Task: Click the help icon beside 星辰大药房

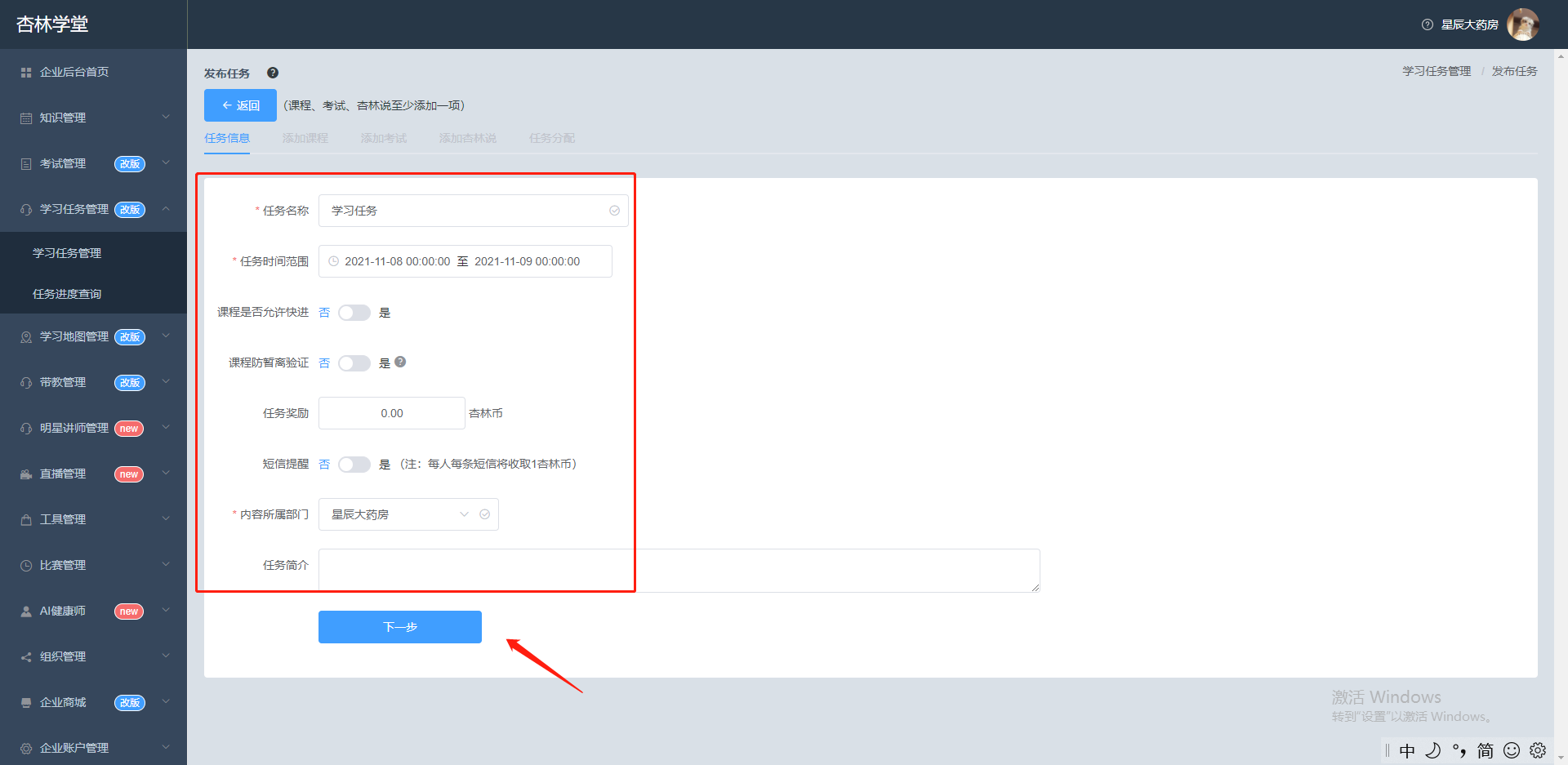Action: coord(1427,24)
